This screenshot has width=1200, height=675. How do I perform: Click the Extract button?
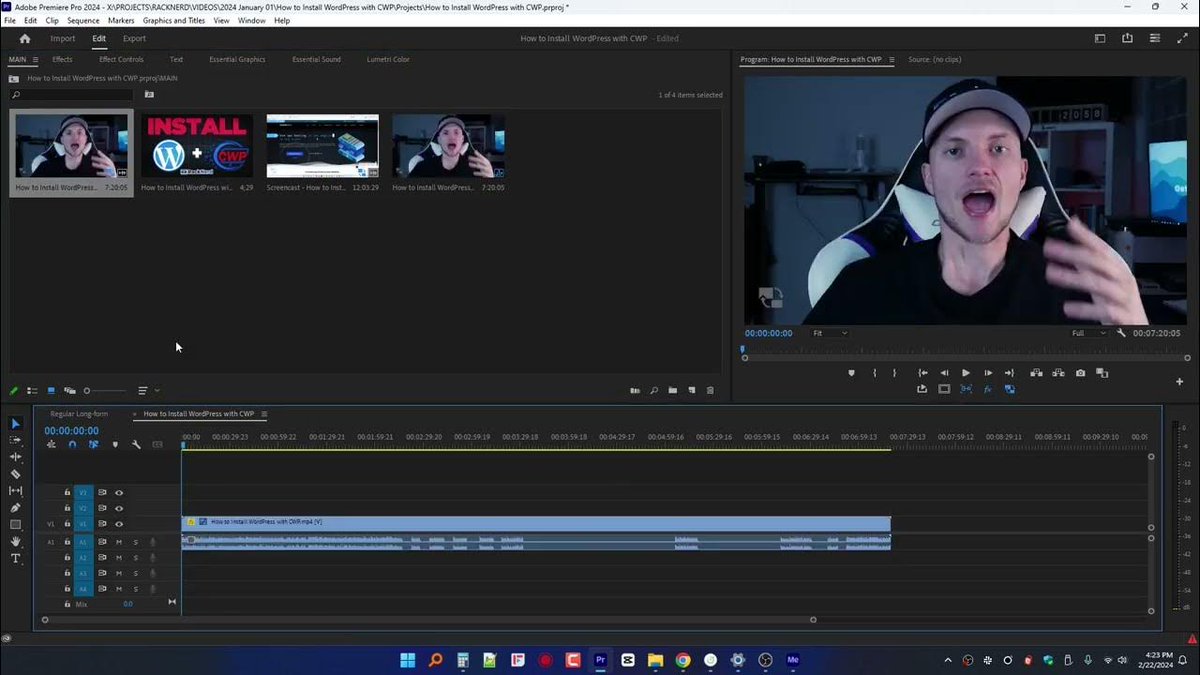1058,373
